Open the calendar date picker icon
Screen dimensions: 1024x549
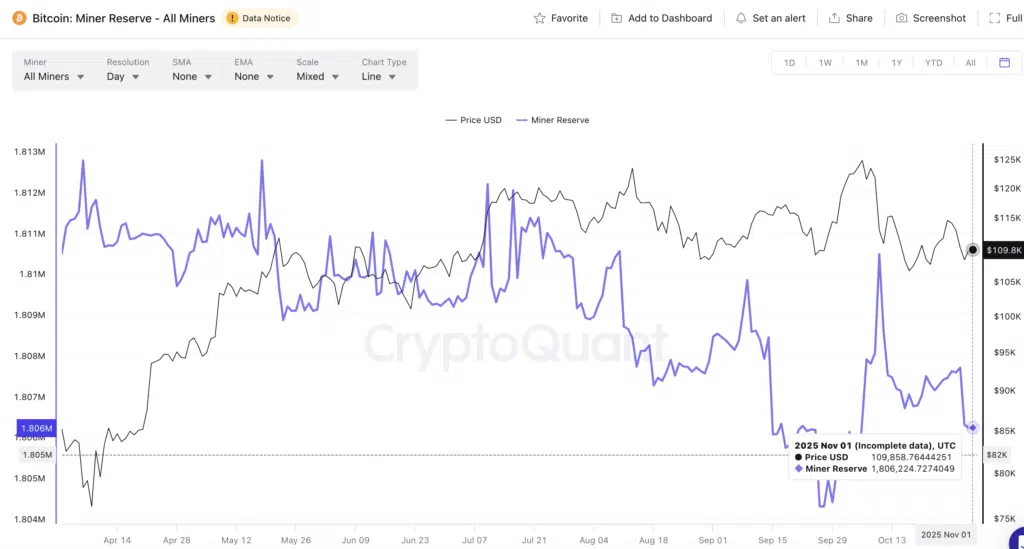tap(1005, 62)
